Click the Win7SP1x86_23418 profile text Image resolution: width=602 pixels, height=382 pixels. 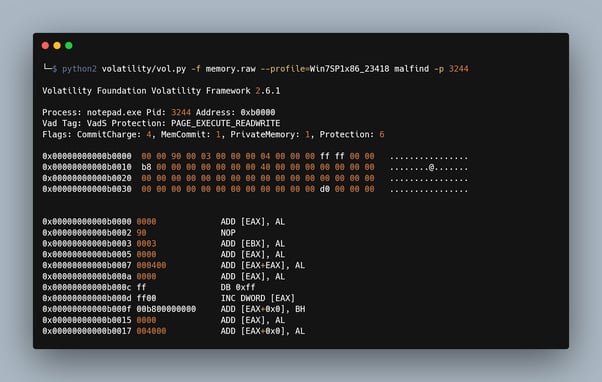coord(349,69)
